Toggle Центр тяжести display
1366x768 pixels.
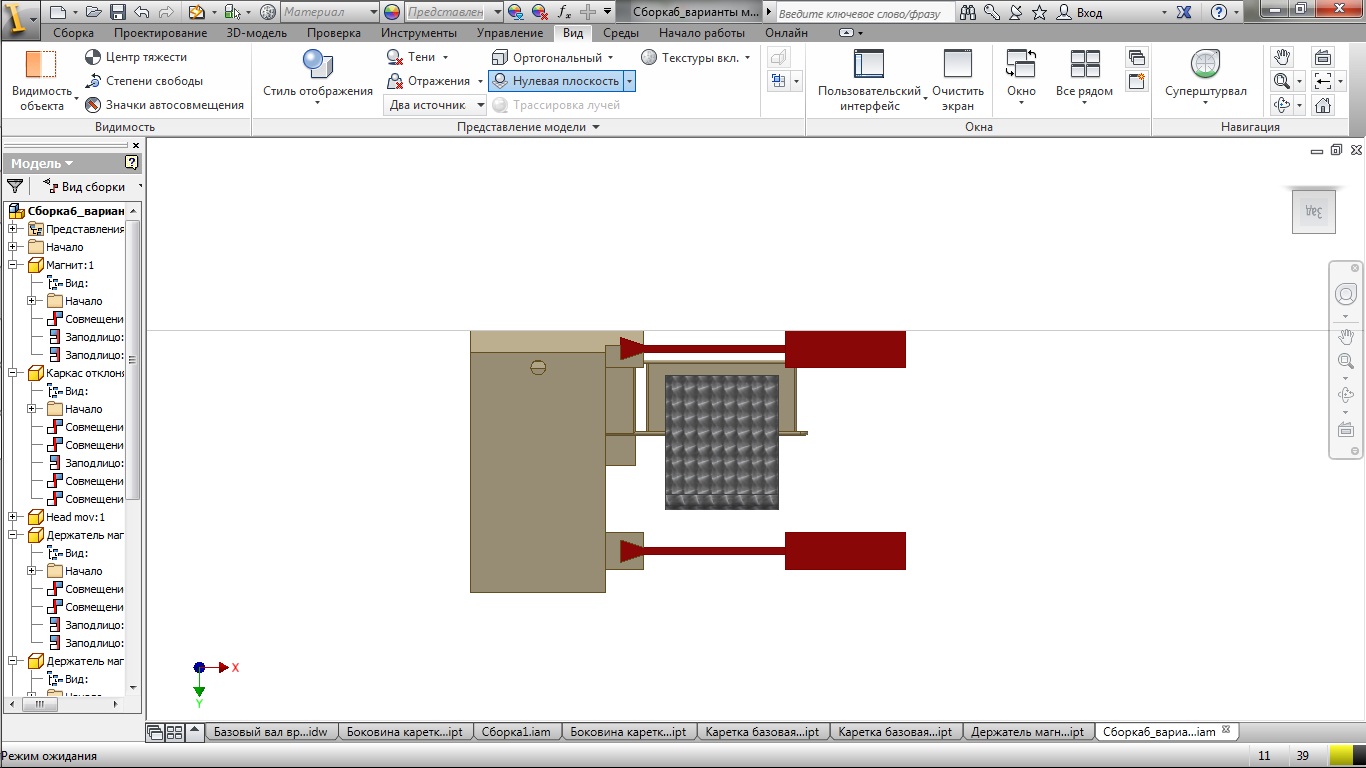[x=135, y=57]
